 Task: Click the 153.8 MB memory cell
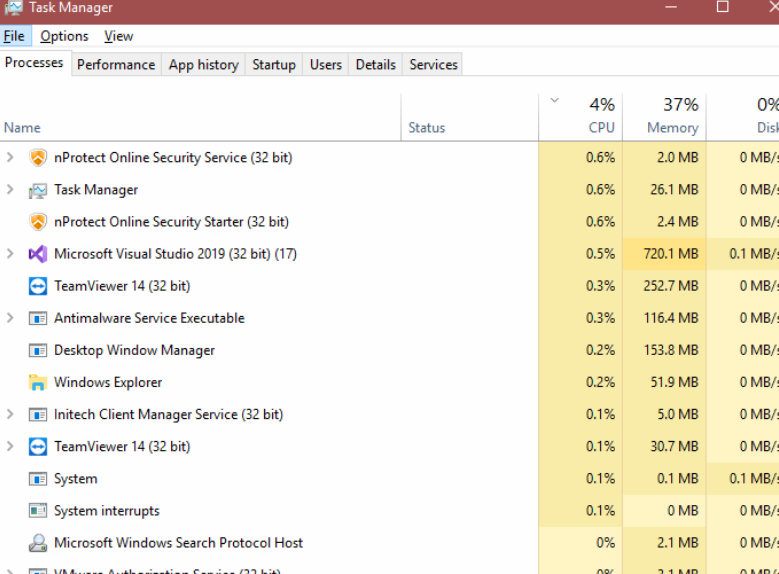665,350
